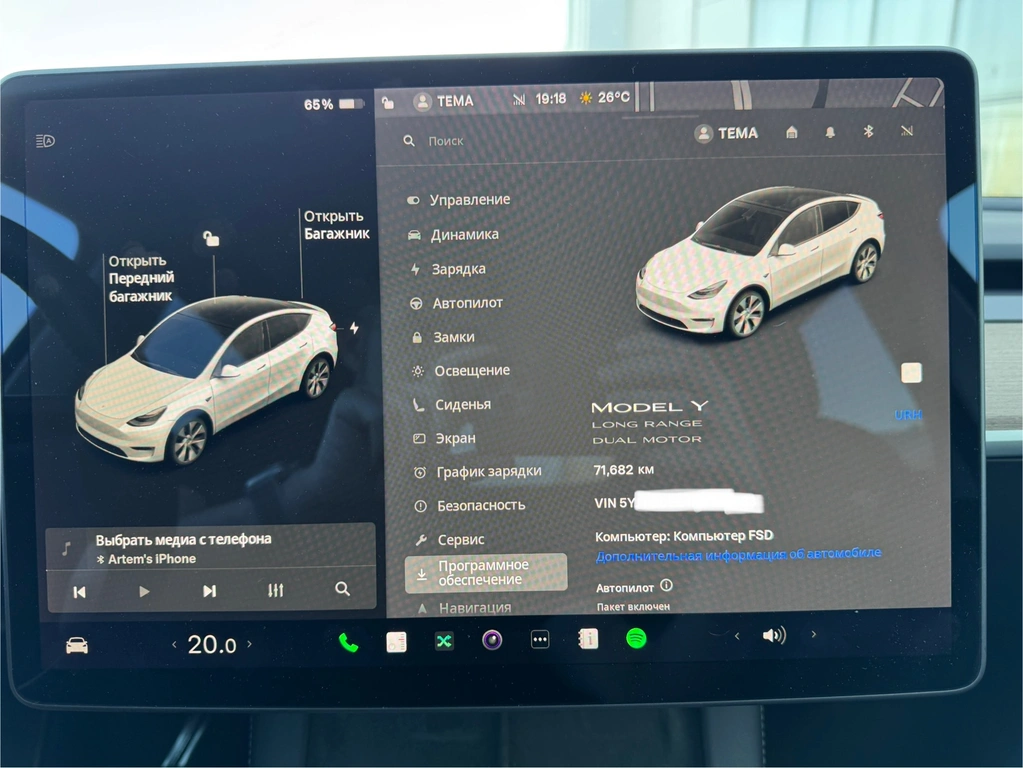Tap the speaker volume icon
This screenshot has width=1023, height=768.
pyautogui.click(x=774, y=636)
